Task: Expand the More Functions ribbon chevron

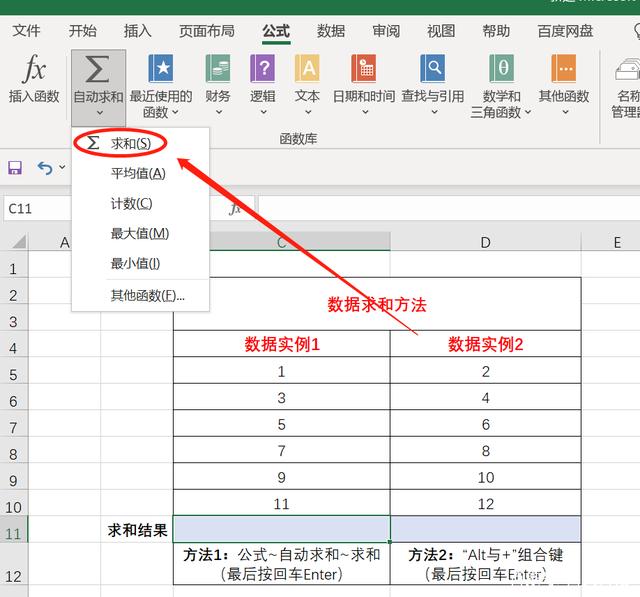Action: pos(565,112)
